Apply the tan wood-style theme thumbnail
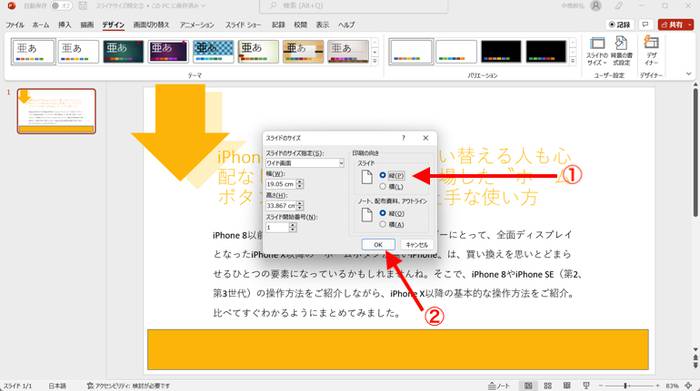Viewport: 700px width, 391px height. (x=303, y=51)
